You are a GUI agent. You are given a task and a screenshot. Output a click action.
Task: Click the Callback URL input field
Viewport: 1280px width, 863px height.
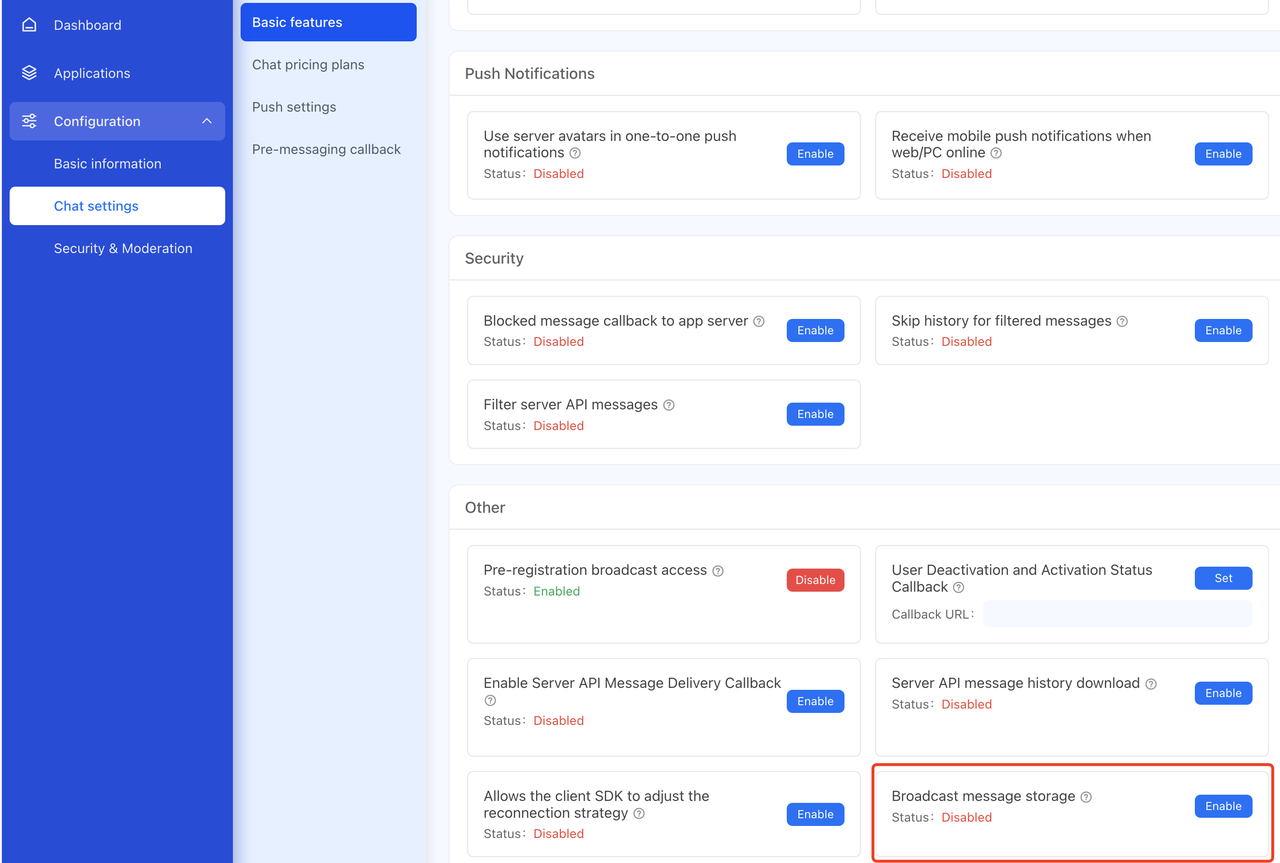click(x=1117, y=614)
